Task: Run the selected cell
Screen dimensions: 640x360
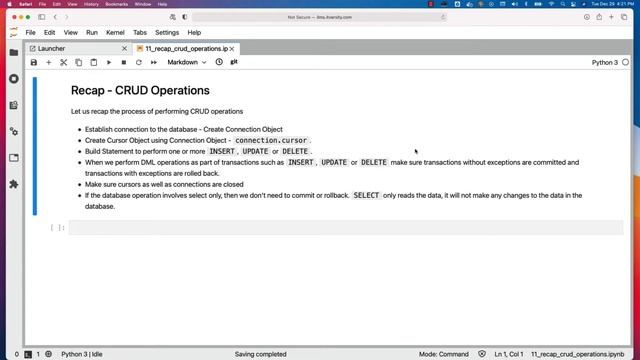Action: (109, 62)
